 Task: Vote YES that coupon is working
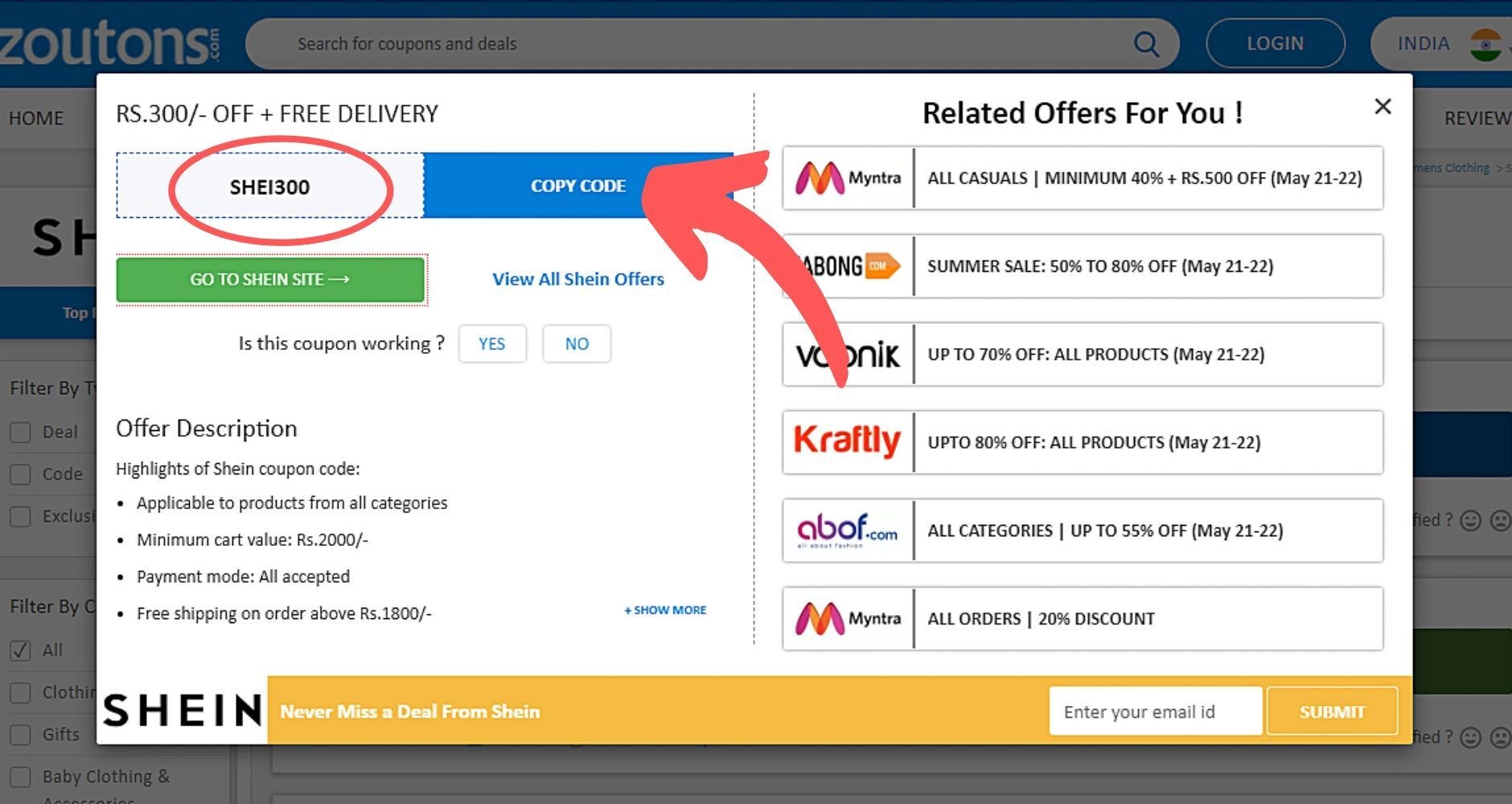[492, 344]
